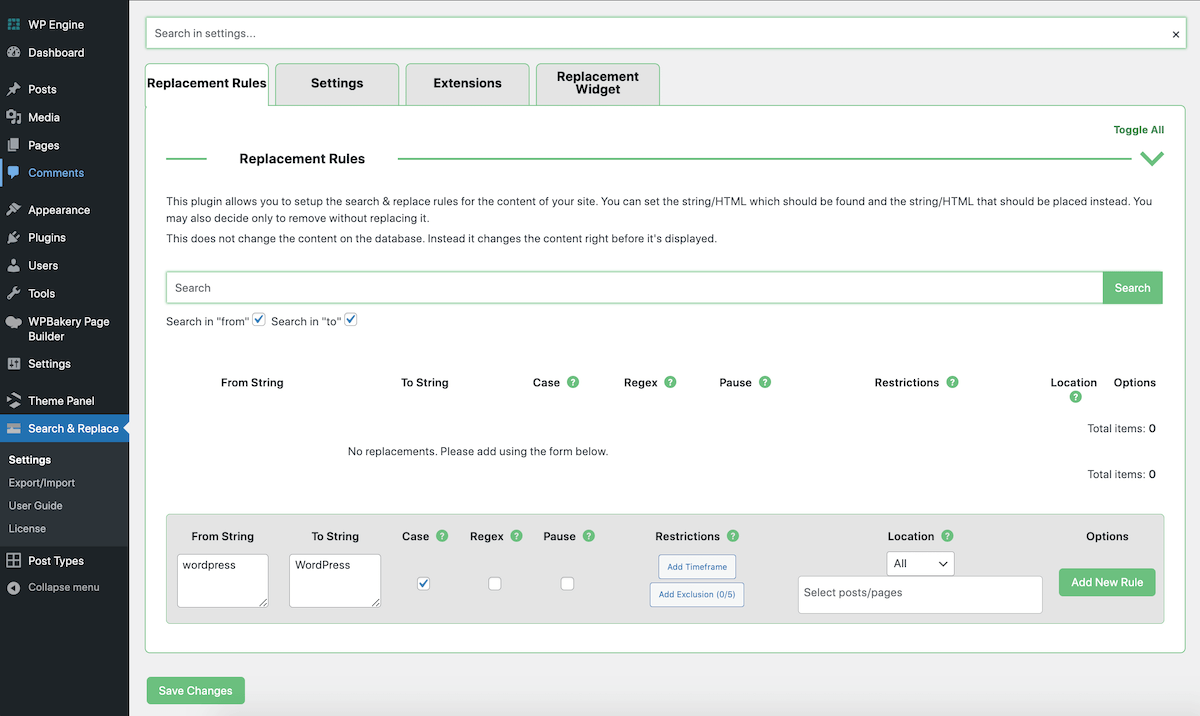Click Add Exclusion (0/5) button
Viewport: 1200px width, 716px height.
(x=697, y=595)
